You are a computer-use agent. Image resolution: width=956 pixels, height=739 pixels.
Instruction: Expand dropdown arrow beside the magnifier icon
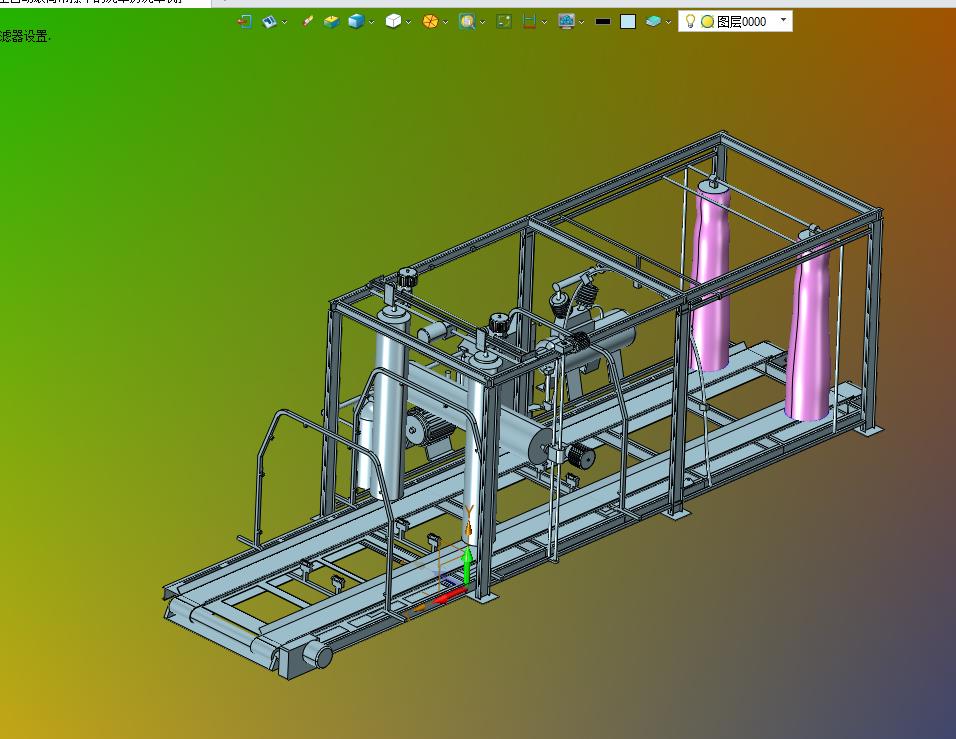click(x=482, y=22)
